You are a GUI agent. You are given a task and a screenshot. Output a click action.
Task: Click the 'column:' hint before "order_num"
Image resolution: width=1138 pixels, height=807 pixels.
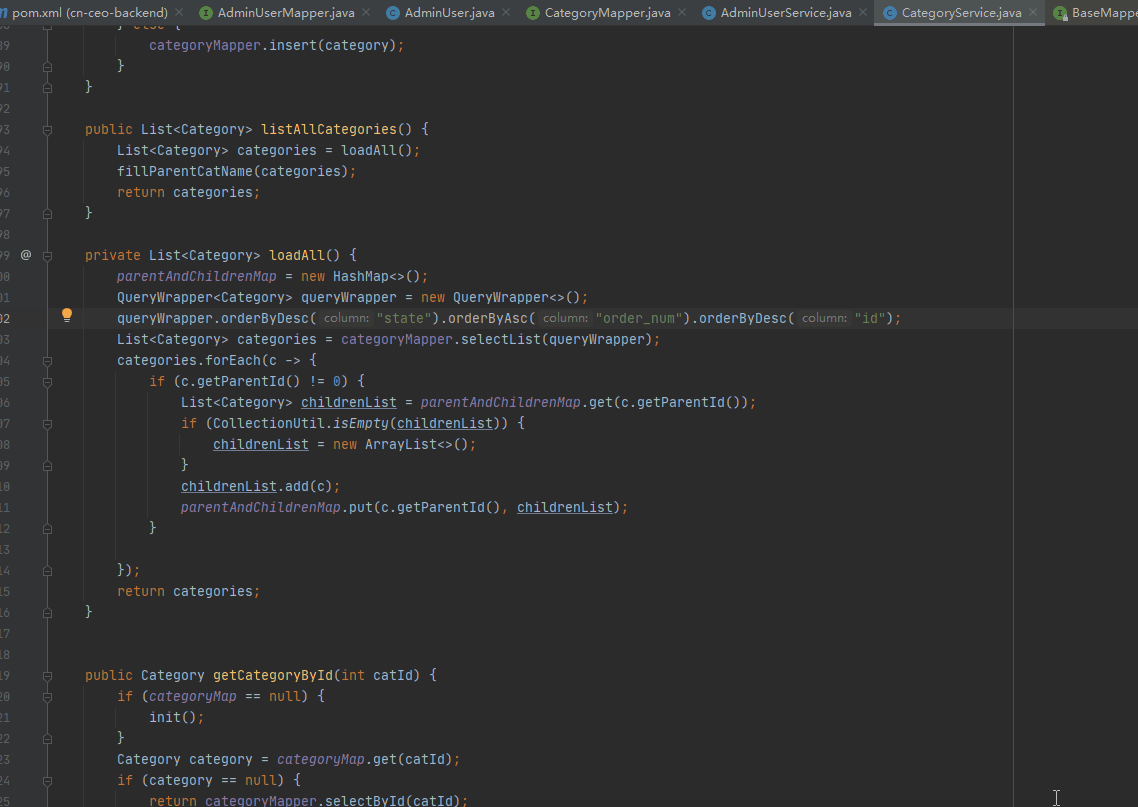(565, 318)
